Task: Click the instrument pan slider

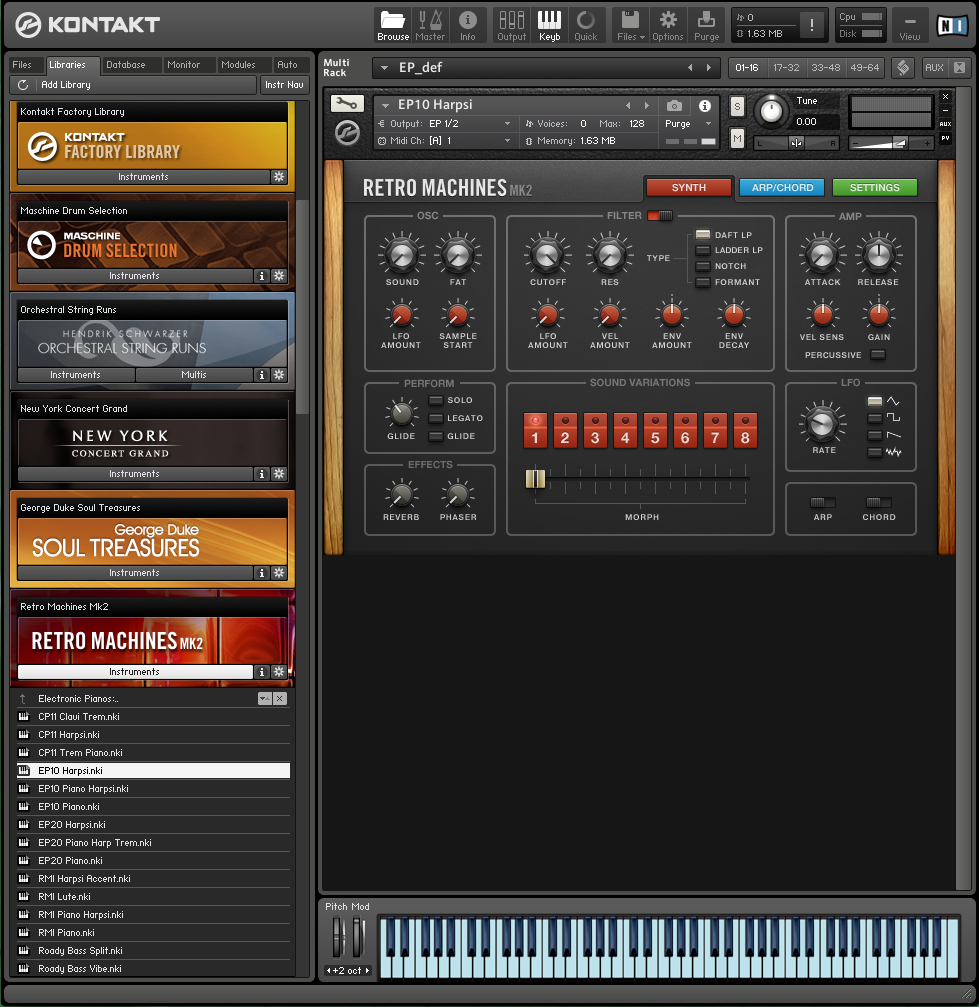Action: [x=796, y=144]
